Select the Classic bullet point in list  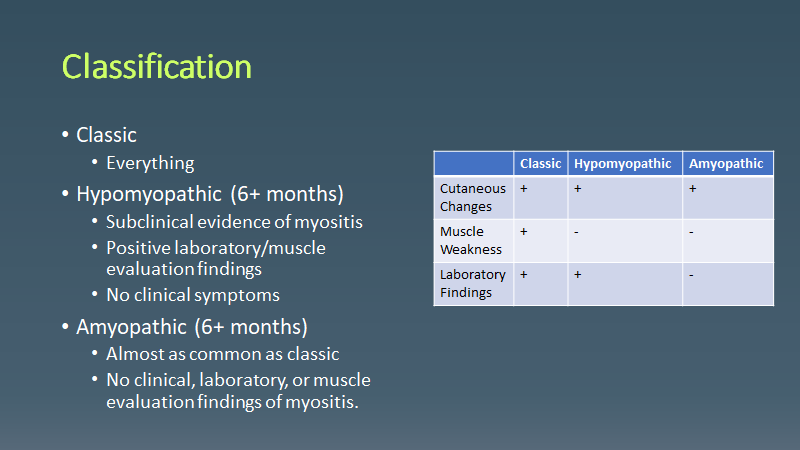coord(106,135)
